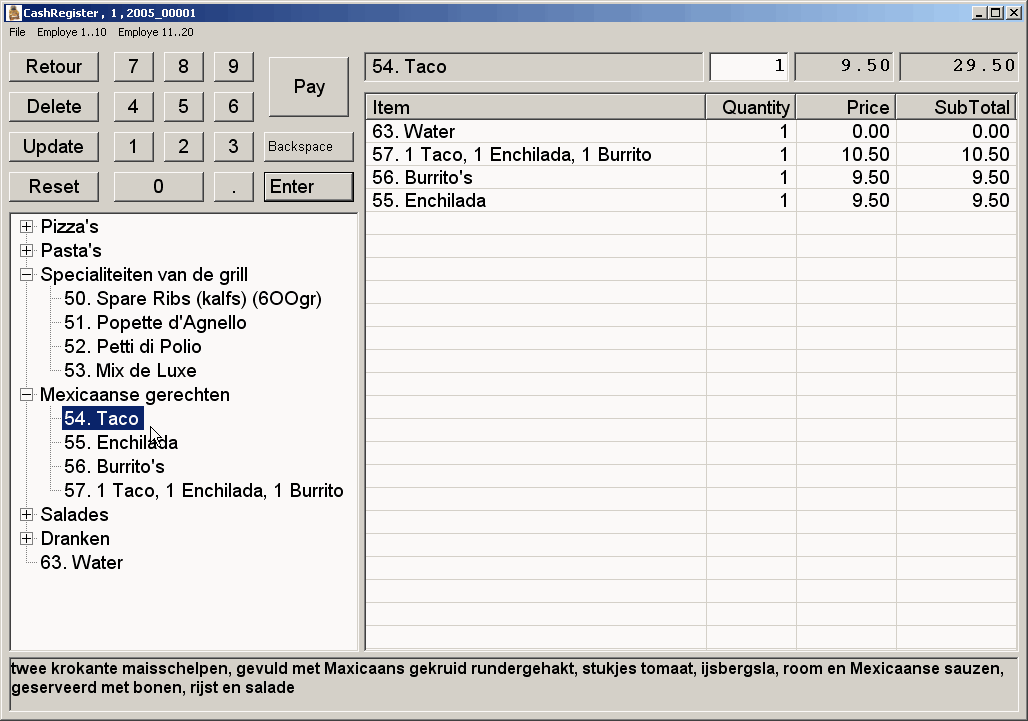The width and height of the screenshot is (1028, 721).
Task: Open the Employe 1..10 menu
Action: (x=71, y=32)
